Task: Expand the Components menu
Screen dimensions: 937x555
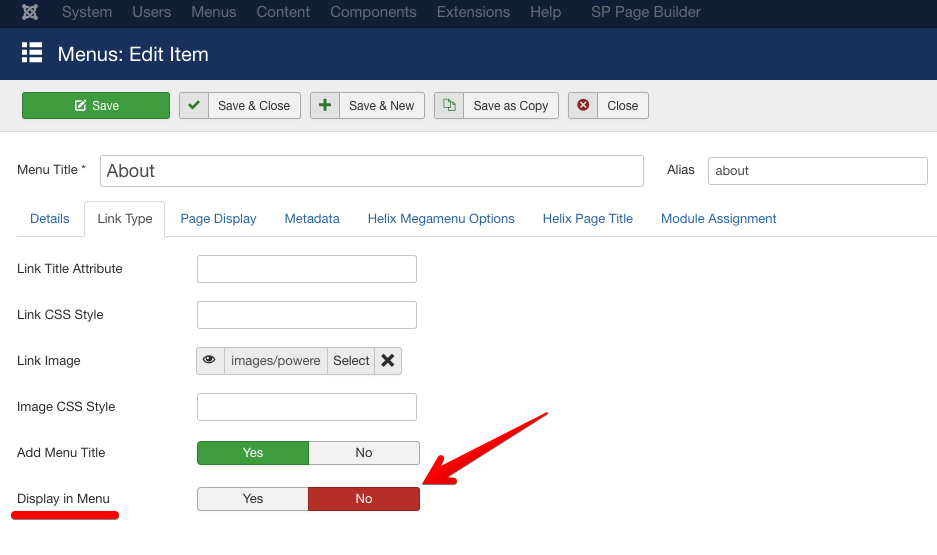Action: click(x=373, y=12)
